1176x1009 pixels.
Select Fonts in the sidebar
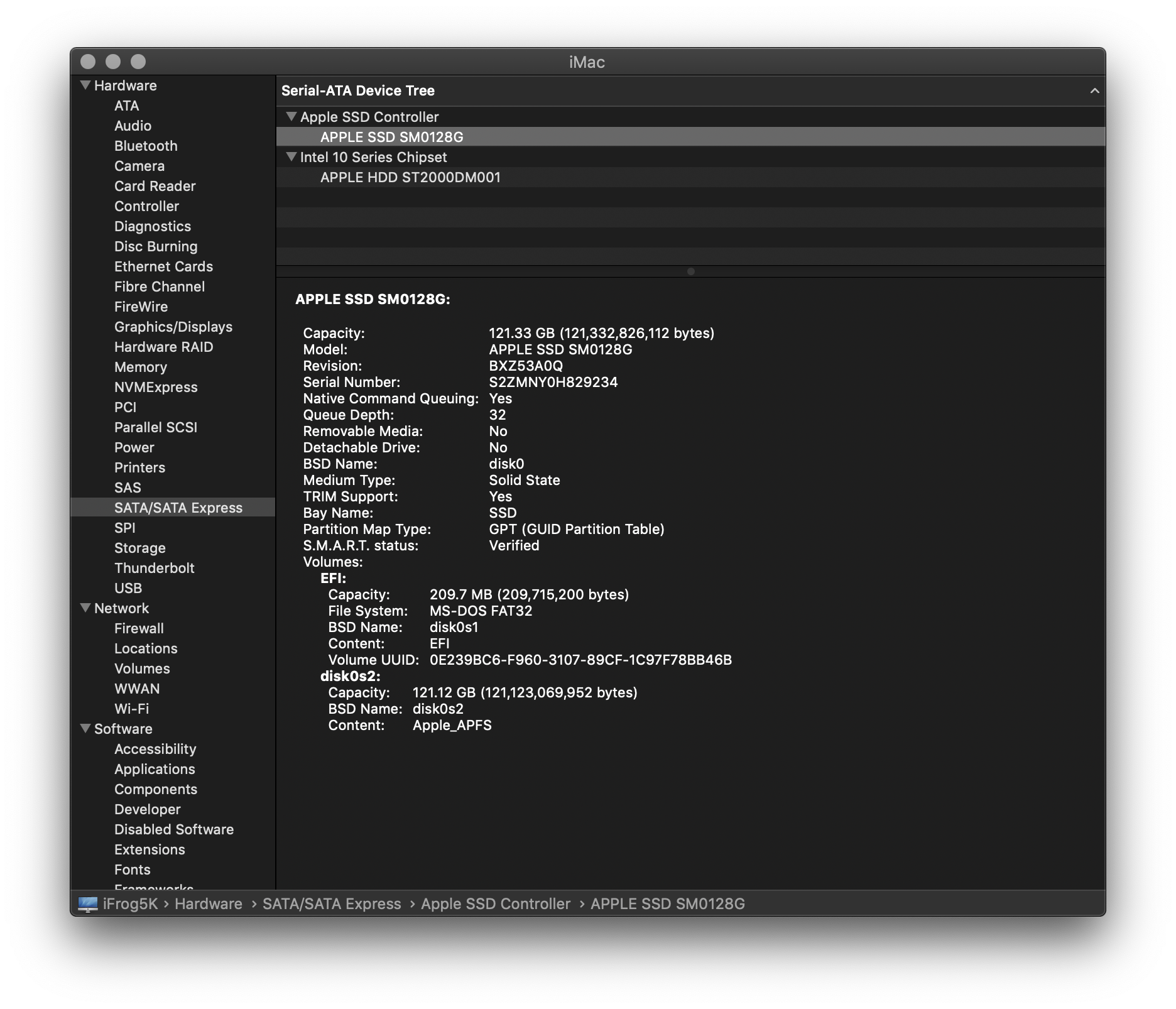pyautogui.click(x=133, y=870)
